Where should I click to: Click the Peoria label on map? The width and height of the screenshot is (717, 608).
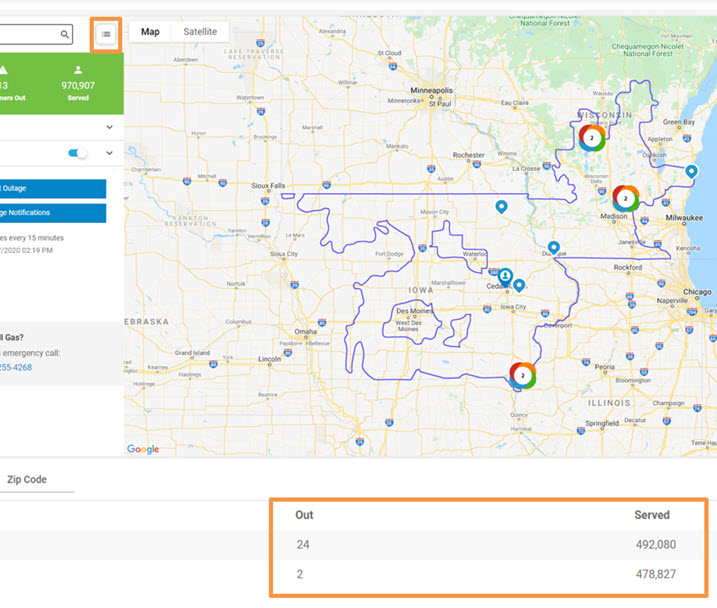605,367
